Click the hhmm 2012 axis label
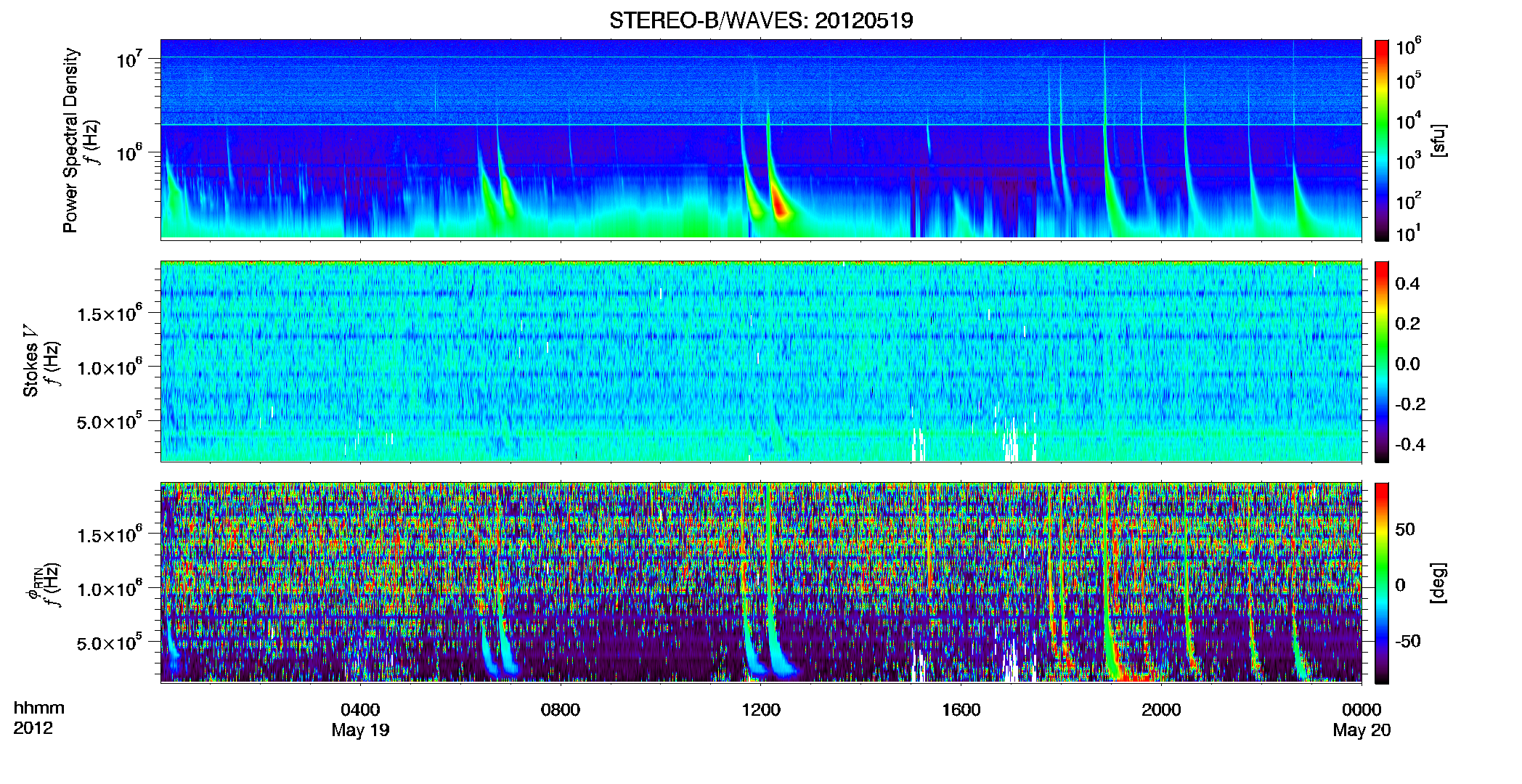Viewport: 1522px width, 784px height. coord(38,718)
